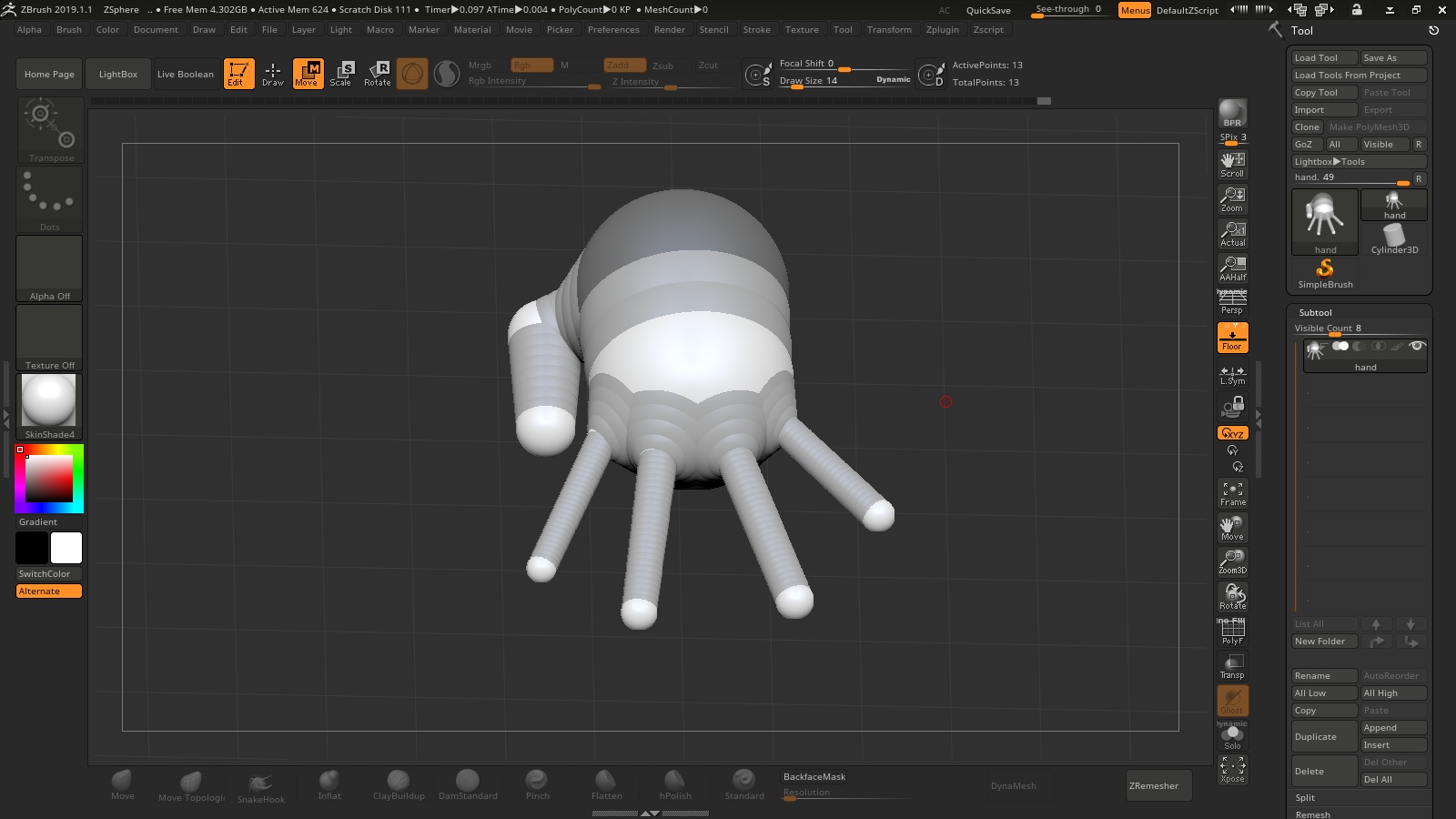Viewport: 1456px width, 819px height.
Task: Pick a color in the color picker square
Action: [49, 478]
